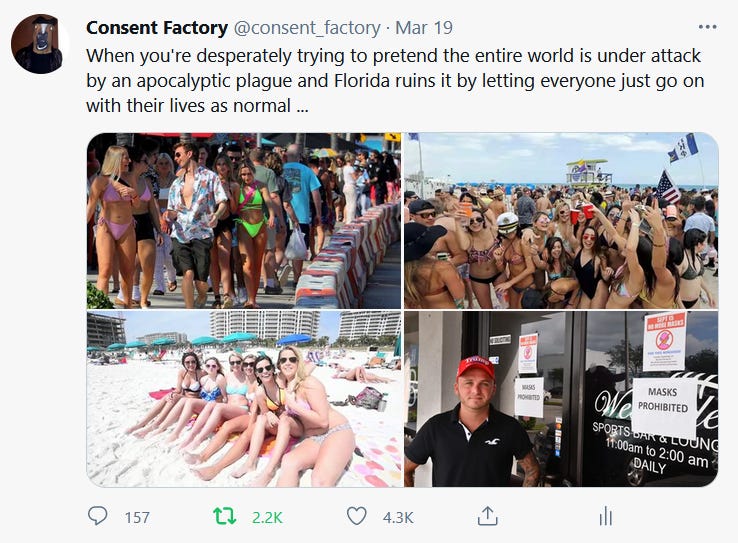View tweet analytics bar chart icon

606,516
